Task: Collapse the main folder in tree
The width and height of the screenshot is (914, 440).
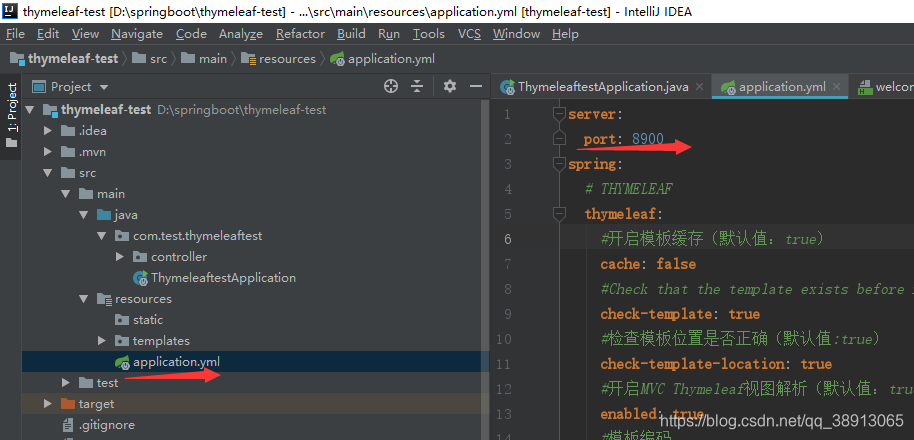Action: [x=66, y=193]
